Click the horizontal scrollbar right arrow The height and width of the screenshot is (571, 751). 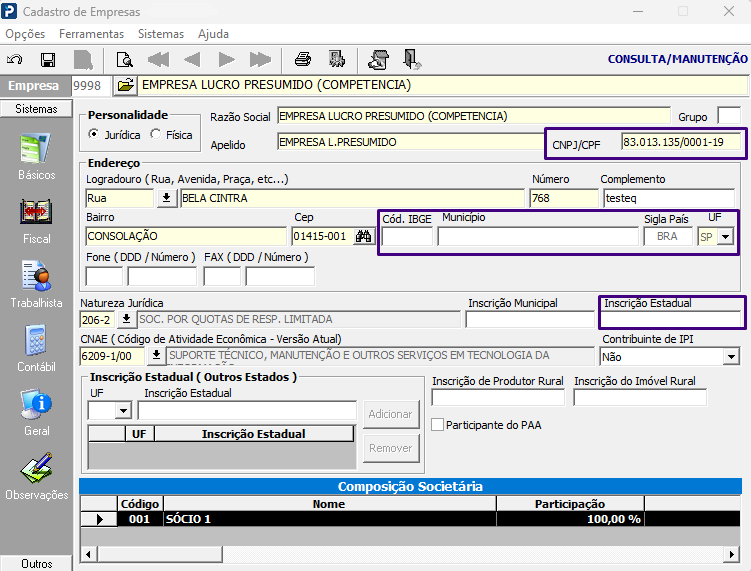(731, 554)
